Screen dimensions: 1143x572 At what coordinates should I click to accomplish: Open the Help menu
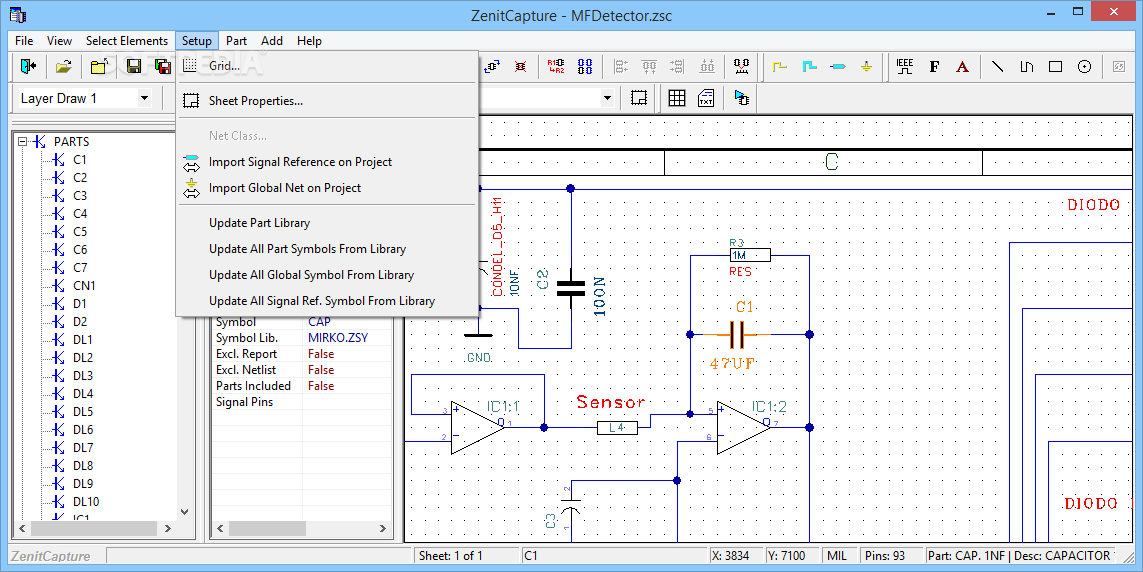point(309,41)
